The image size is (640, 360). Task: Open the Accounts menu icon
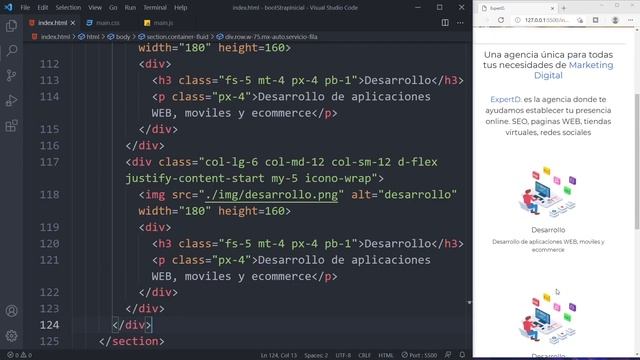pyautogui.click(x=11, y=311)
